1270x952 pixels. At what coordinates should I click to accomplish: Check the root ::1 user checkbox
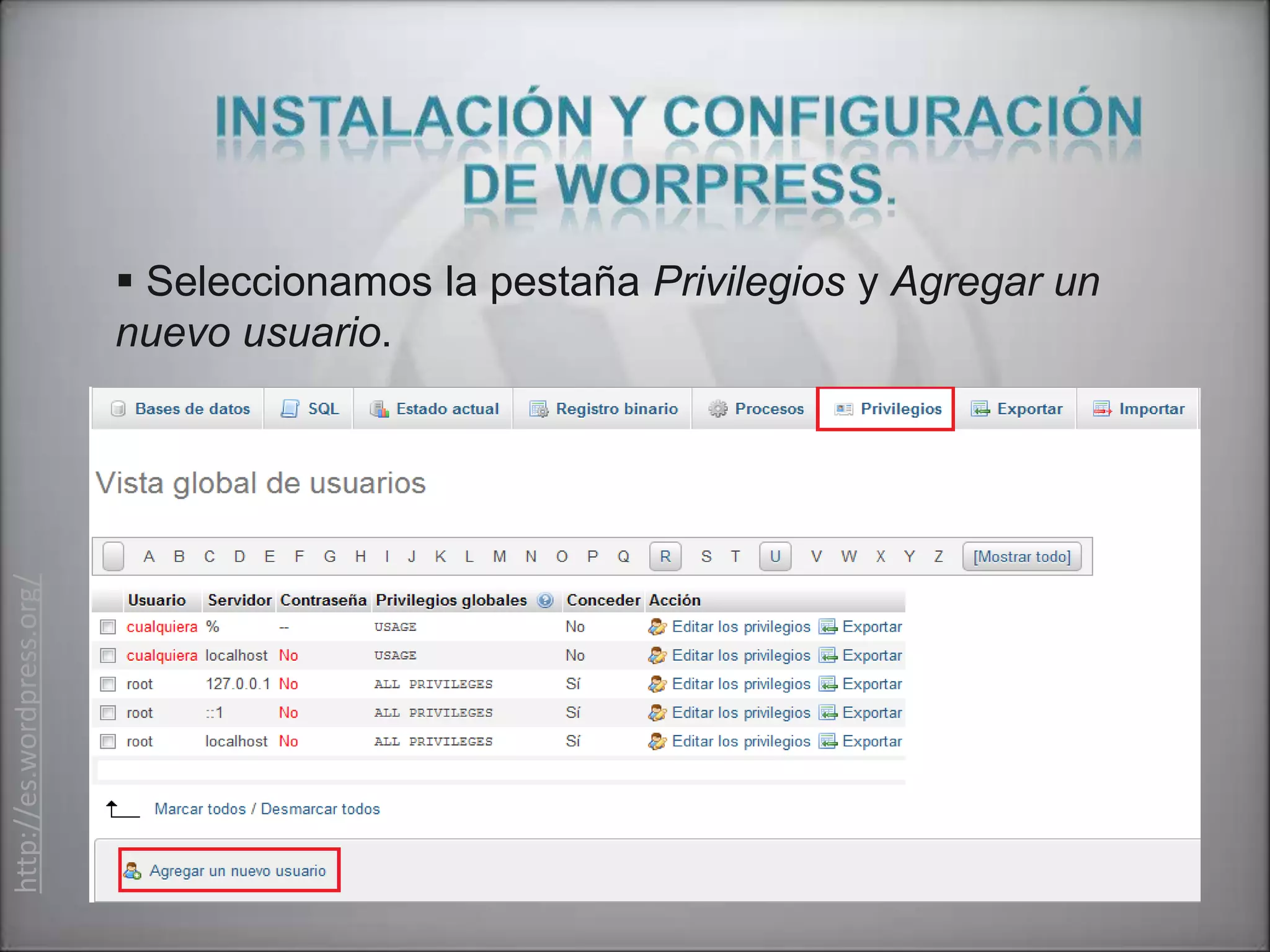pyautogui.click(x=108, y=713)
